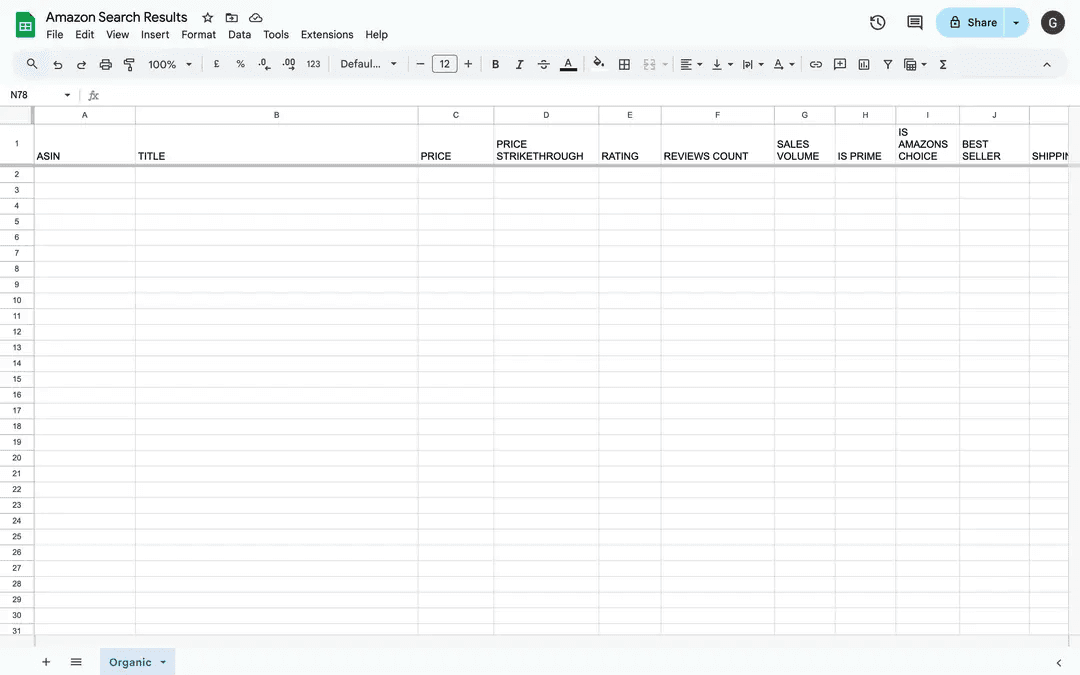This screenshot has width=1080, height=675.
Task: Print the spreadsheet using the printer icon
Action: [x=105, y=64]
